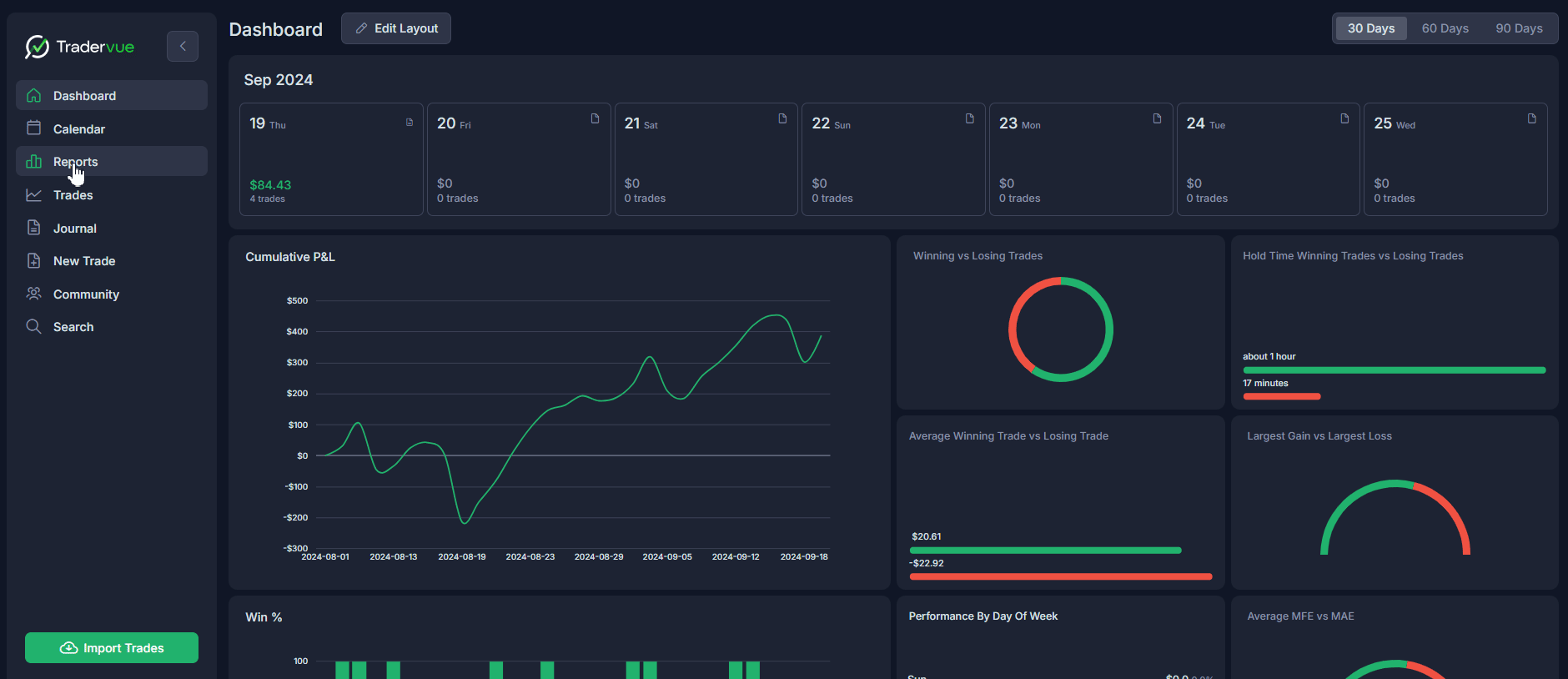This screenshot has width=1568, height=679.
Task: Select the 22 Sun day card
Action: [893, 159]
